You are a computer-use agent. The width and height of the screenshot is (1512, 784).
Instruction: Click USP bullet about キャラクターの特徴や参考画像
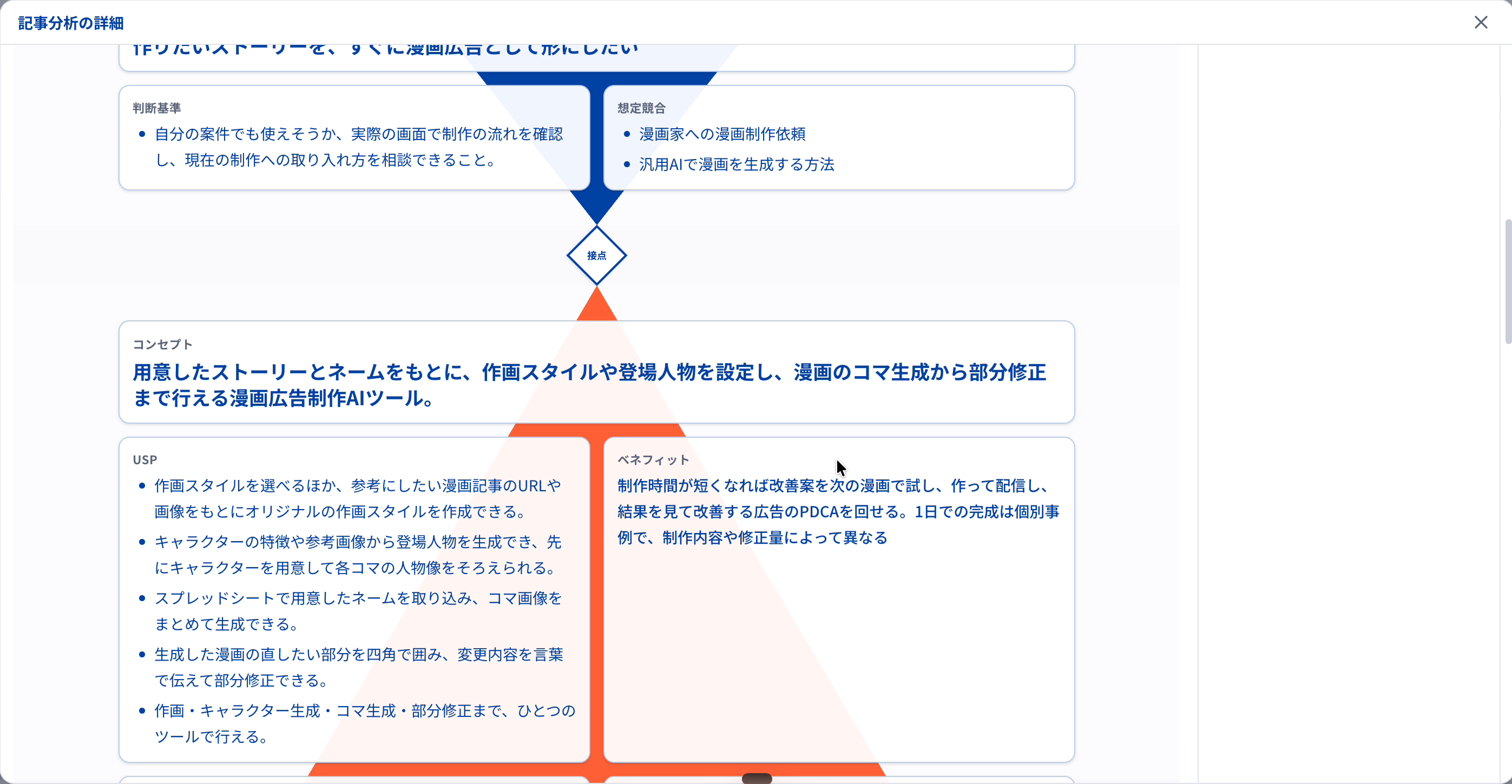358,555
